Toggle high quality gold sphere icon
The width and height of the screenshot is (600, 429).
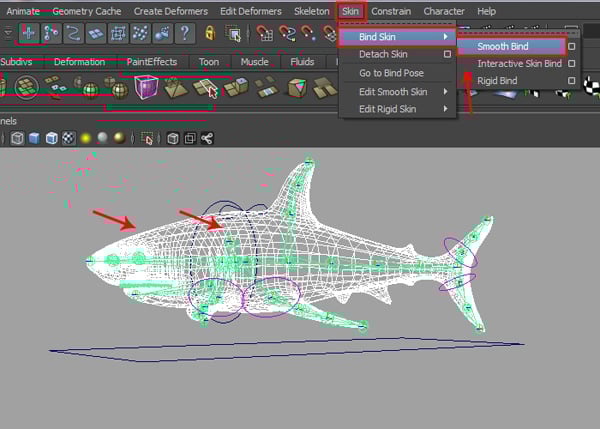(x=119, y=138)
